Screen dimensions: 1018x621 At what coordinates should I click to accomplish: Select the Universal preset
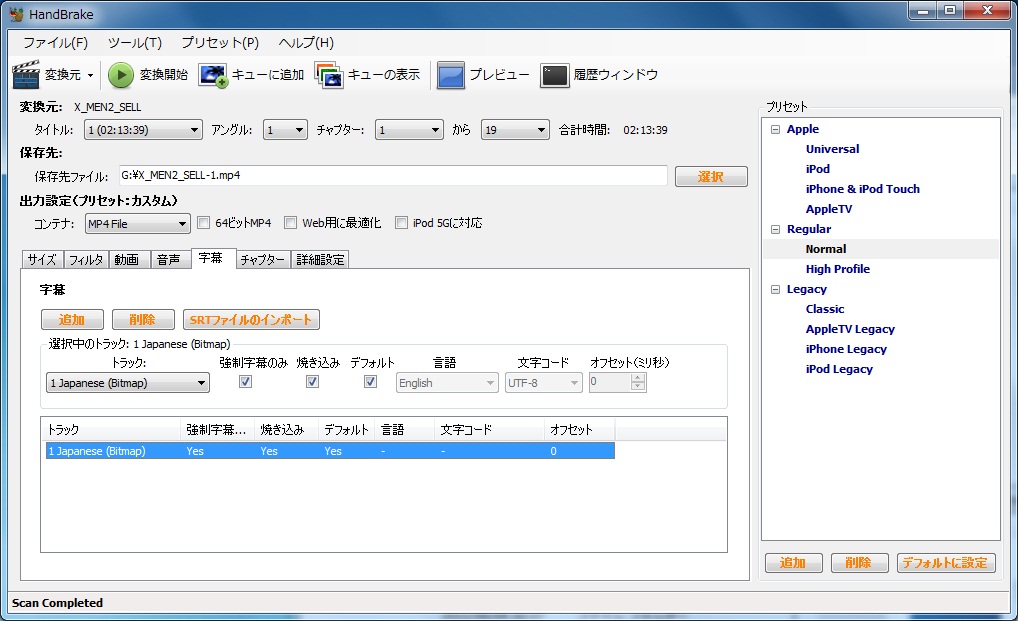pyautogui.click(x=832, y=149)
